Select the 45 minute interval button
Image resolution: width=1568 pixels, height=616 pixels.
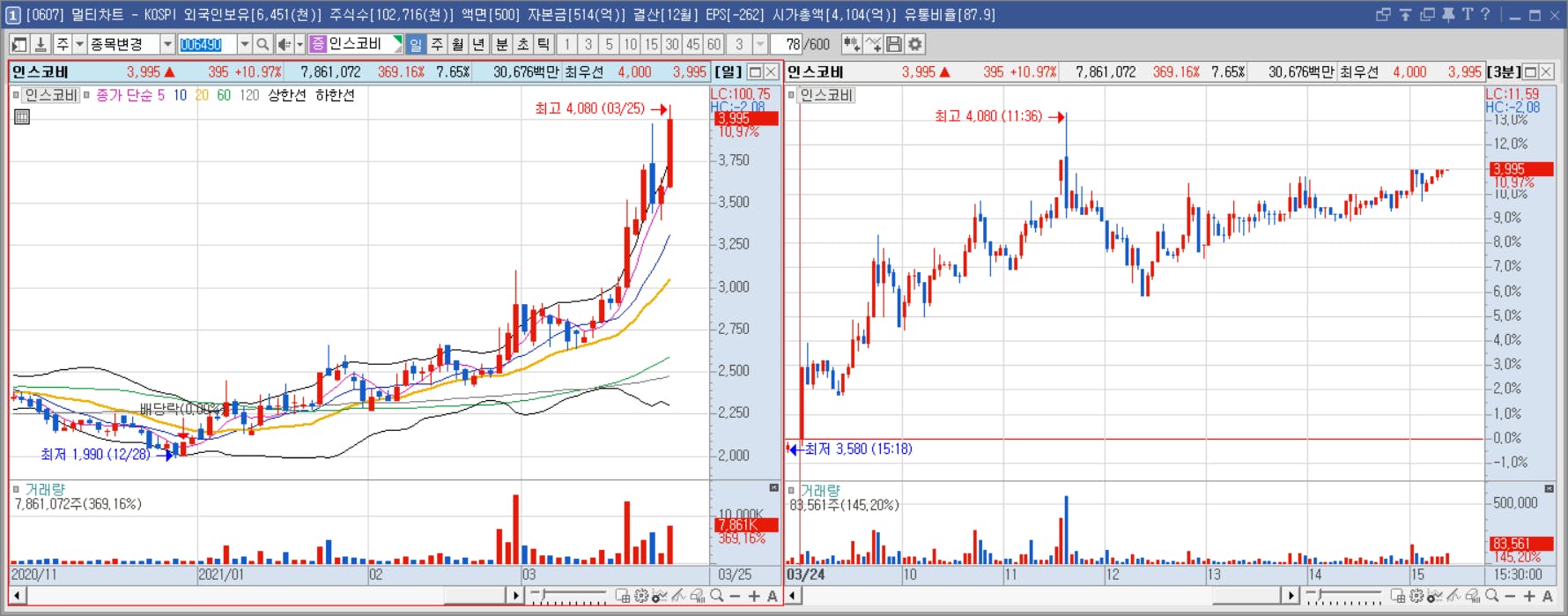(x=693, y=44)
